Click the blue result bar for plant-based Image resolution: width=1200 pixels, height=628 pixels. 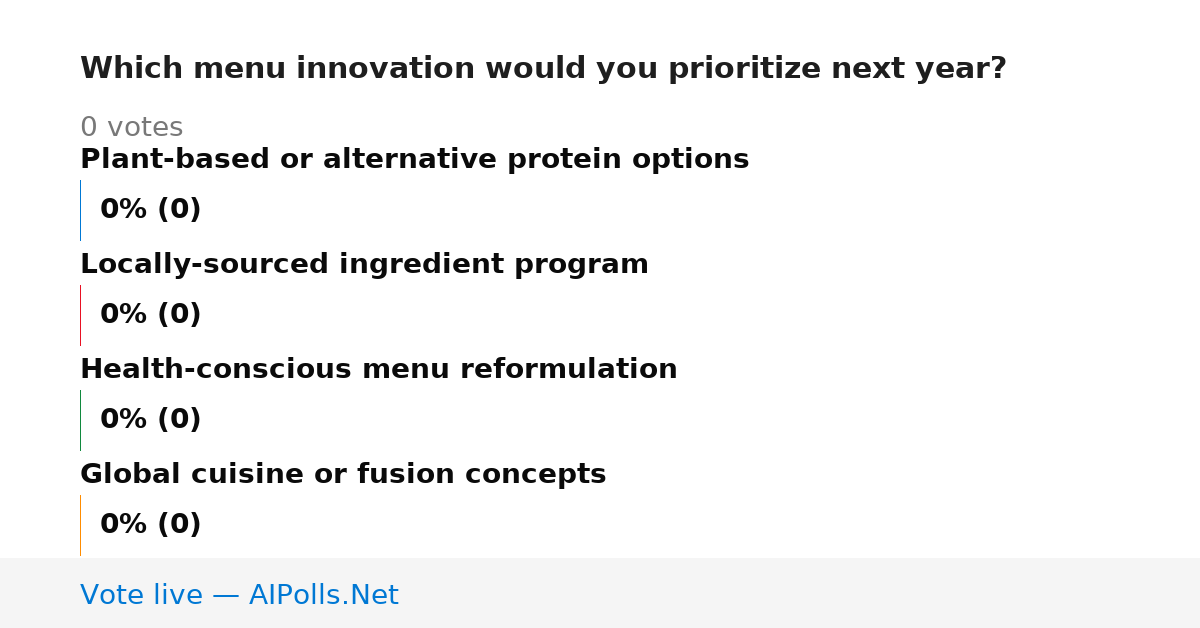80,210
